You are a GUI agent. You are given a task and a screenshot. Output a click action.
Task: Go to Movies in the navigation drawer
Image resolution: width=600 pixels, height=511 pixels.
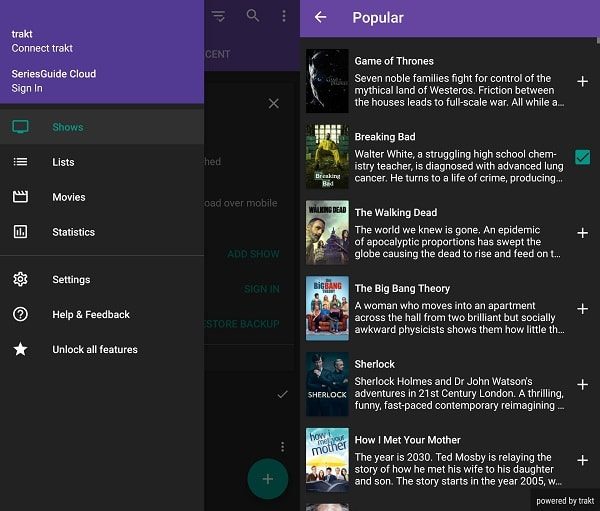[x=102, y=197]
